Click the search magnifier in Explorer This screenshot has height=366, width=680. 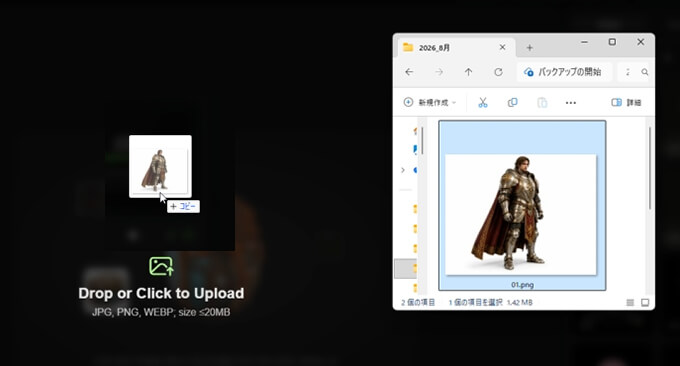pos(645,72)
